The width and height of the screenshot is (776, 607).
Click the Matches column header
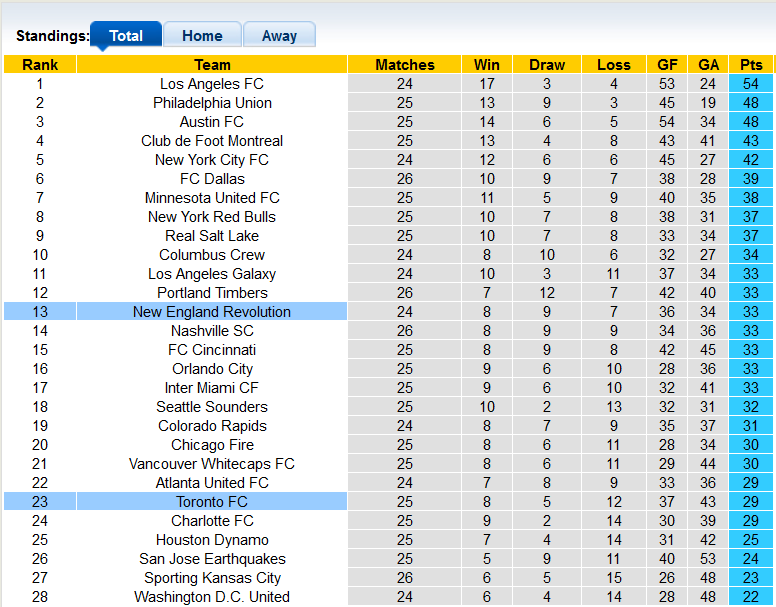click(x=405, y=65)
